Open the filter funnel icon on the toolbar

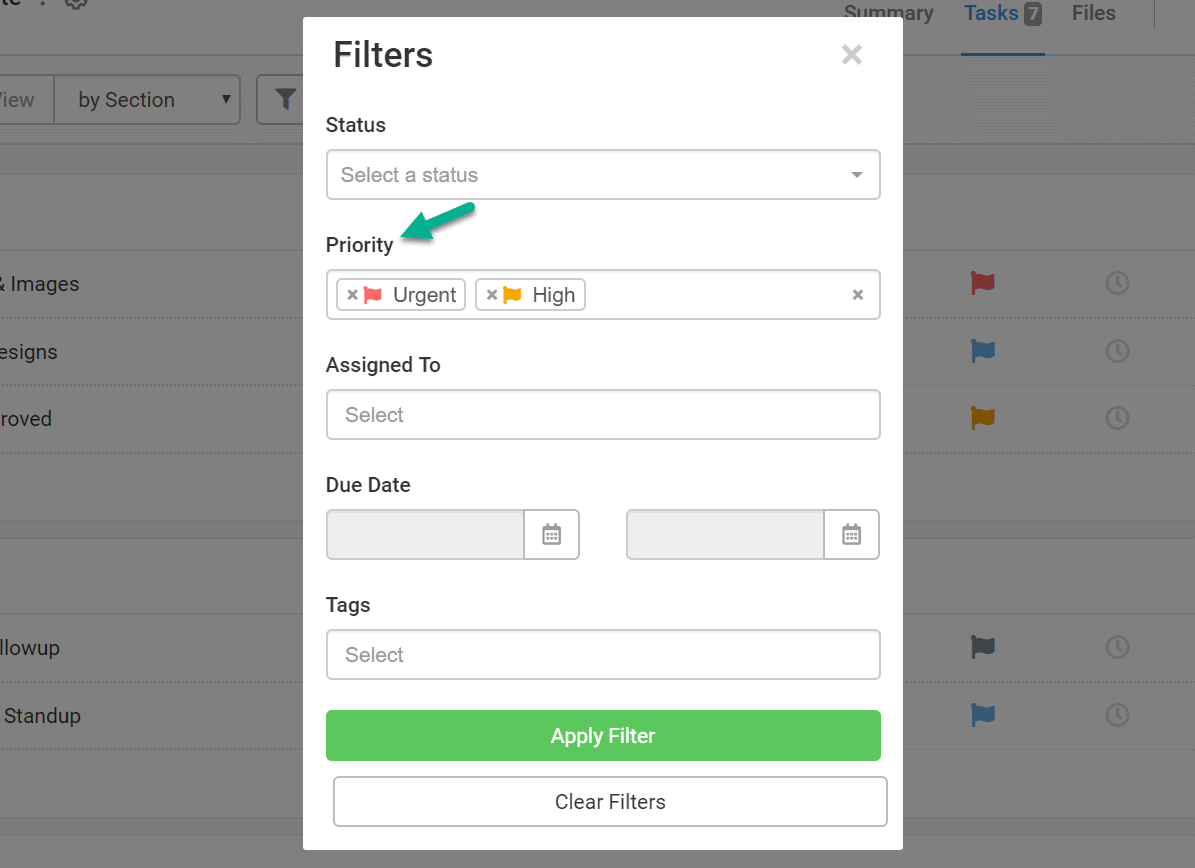pos(286,100)
